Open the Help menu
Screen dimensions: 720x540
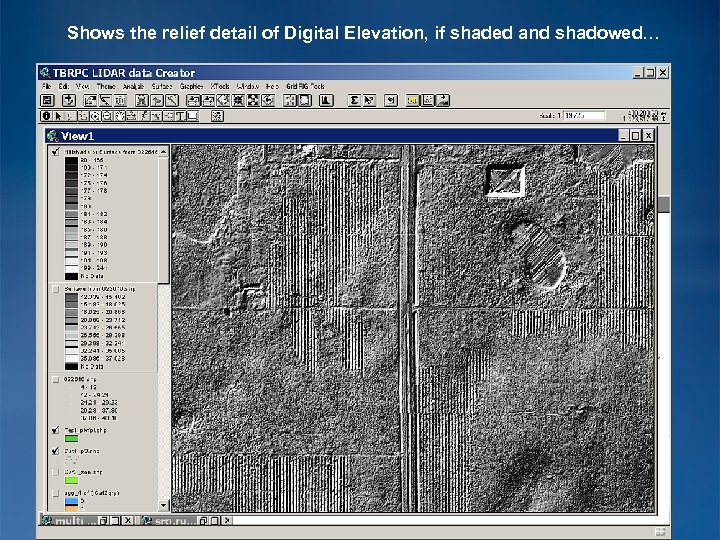point(272,86)
